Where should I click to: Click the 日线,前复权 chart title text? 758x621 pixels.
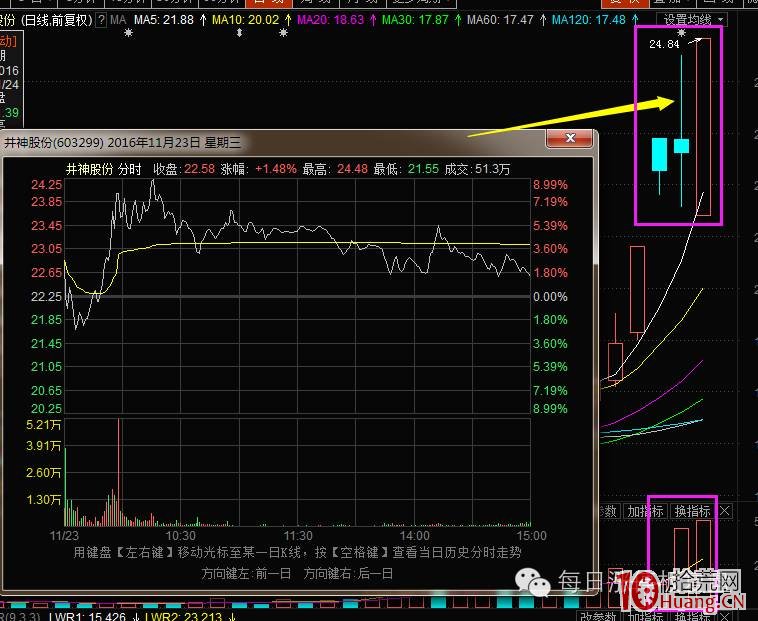coord(57,20)
